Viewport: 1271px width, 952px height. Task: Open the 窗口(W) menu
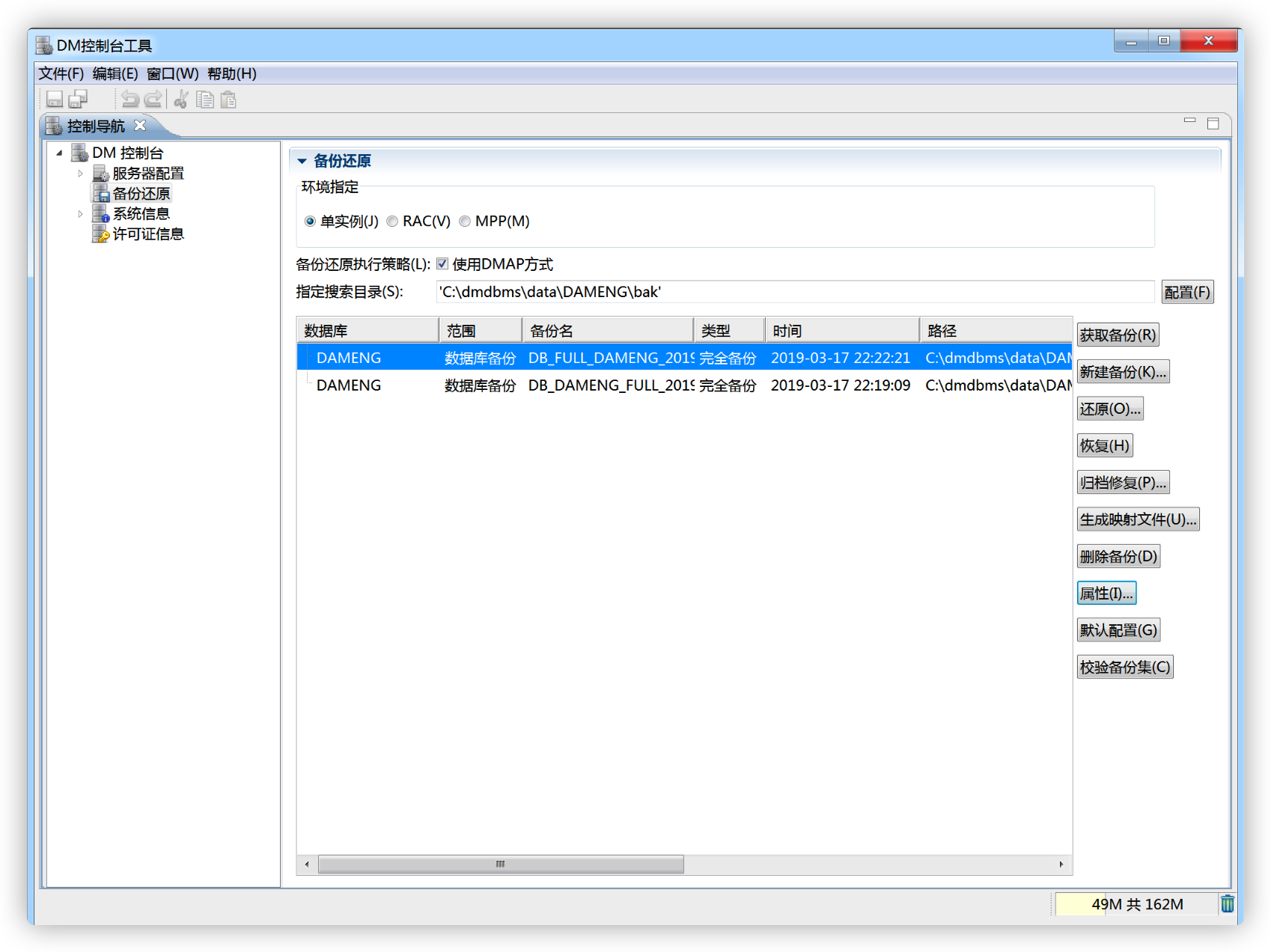[x=173, y=73]
